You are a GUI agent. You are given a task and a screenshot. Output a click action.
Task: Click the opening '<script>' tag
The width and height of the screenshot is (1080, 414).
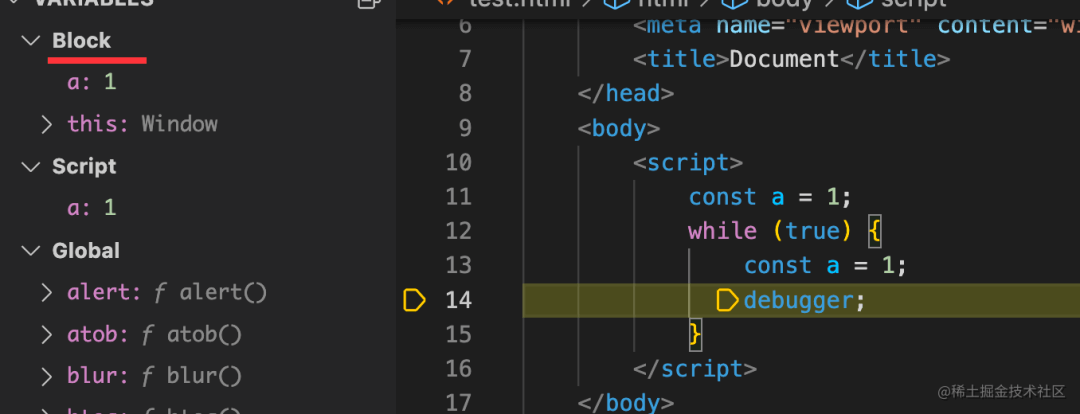687,163
